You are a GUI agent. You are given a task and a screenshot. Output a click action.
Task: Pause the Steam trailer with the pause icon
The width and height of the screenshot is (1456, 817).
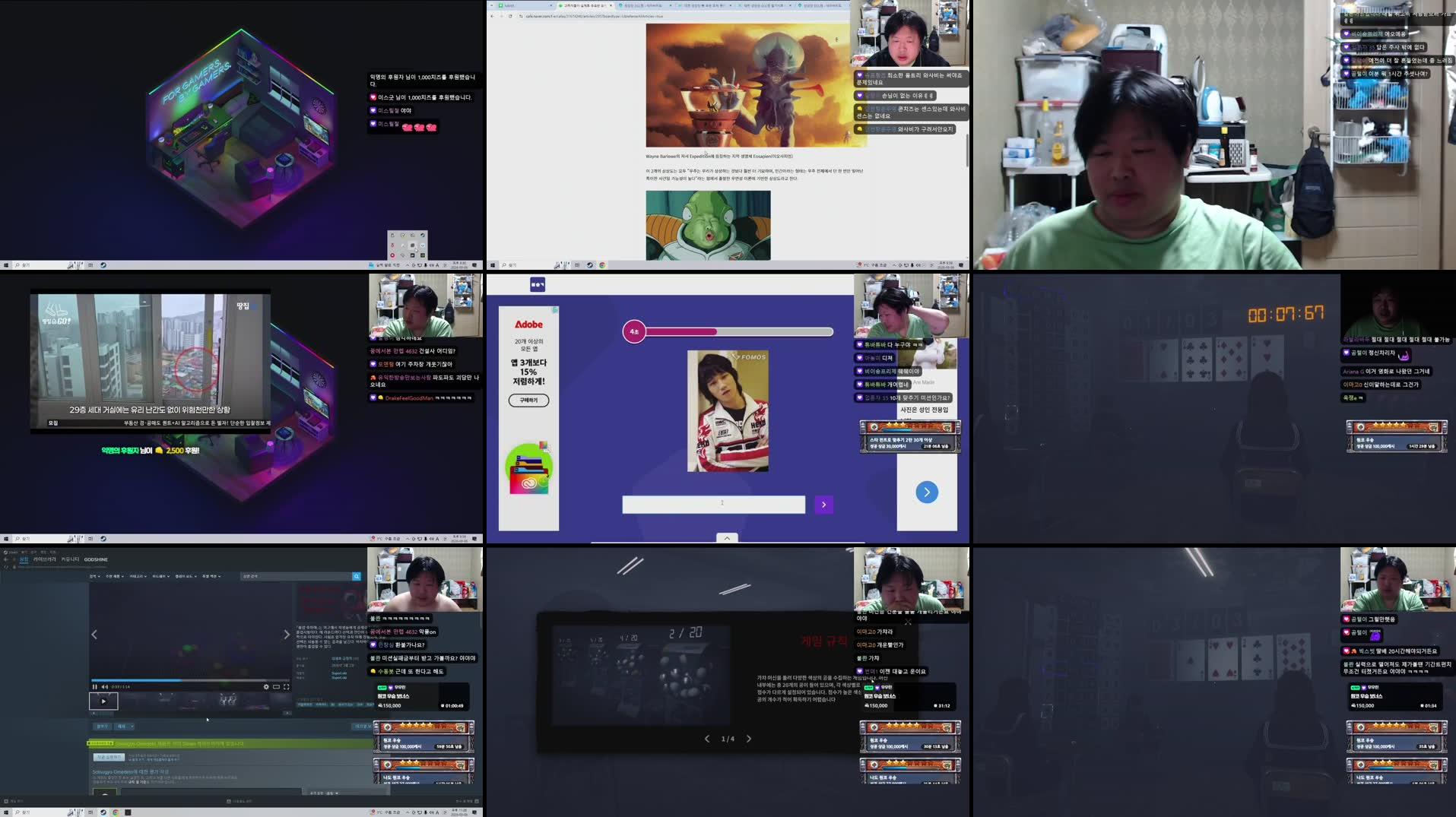pyautogui.click(x=94, y=687)
